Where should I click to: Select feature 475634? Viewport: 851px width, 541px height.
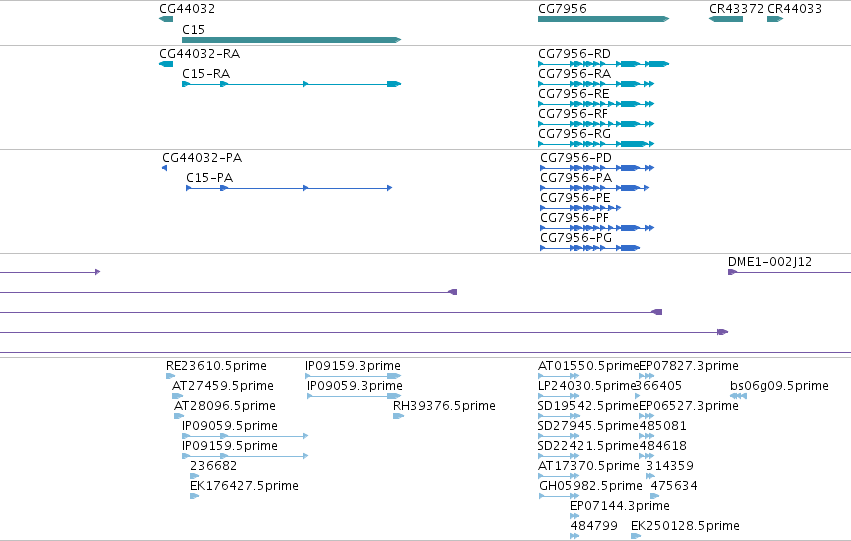655,497
